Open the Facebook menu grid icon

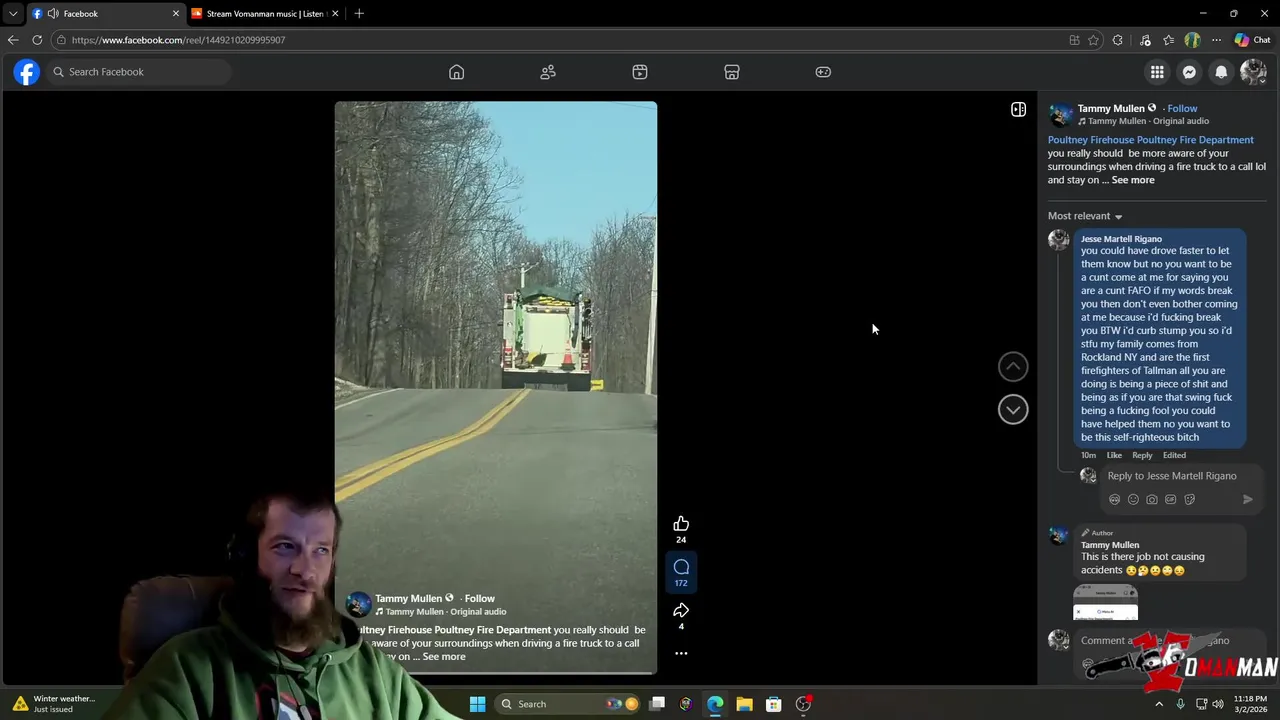[x=1157, y=72]
